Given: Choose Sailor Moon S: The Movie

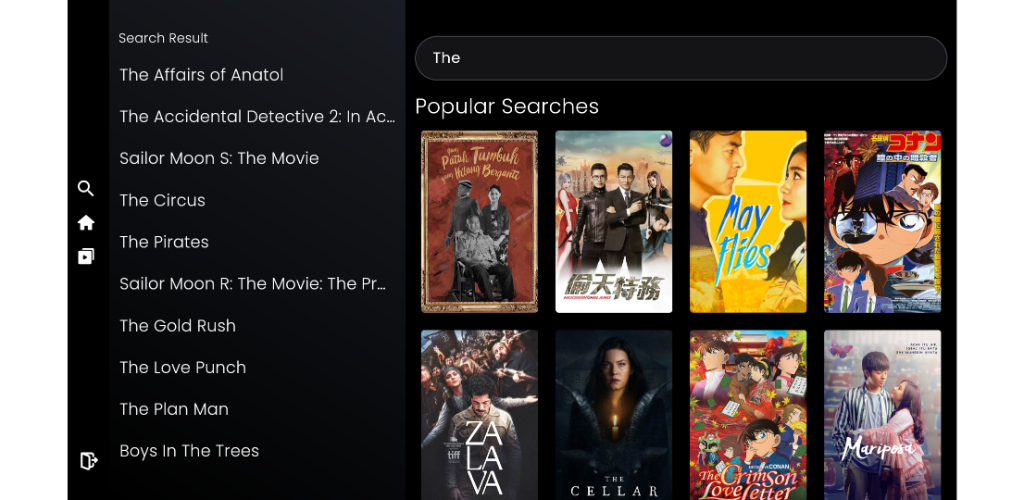Looking at the screenshot, I should pos(219,159).
